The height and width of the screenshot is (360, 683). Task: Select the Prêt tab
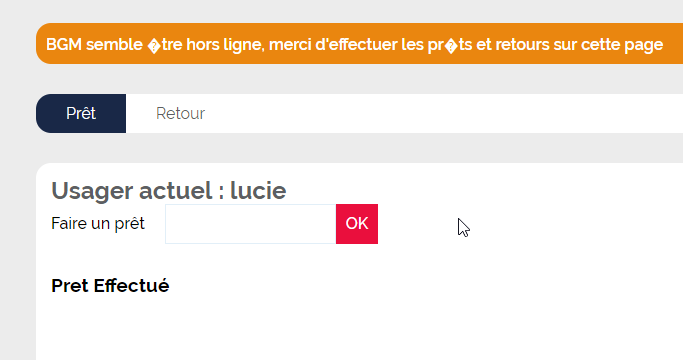[81, 113]
